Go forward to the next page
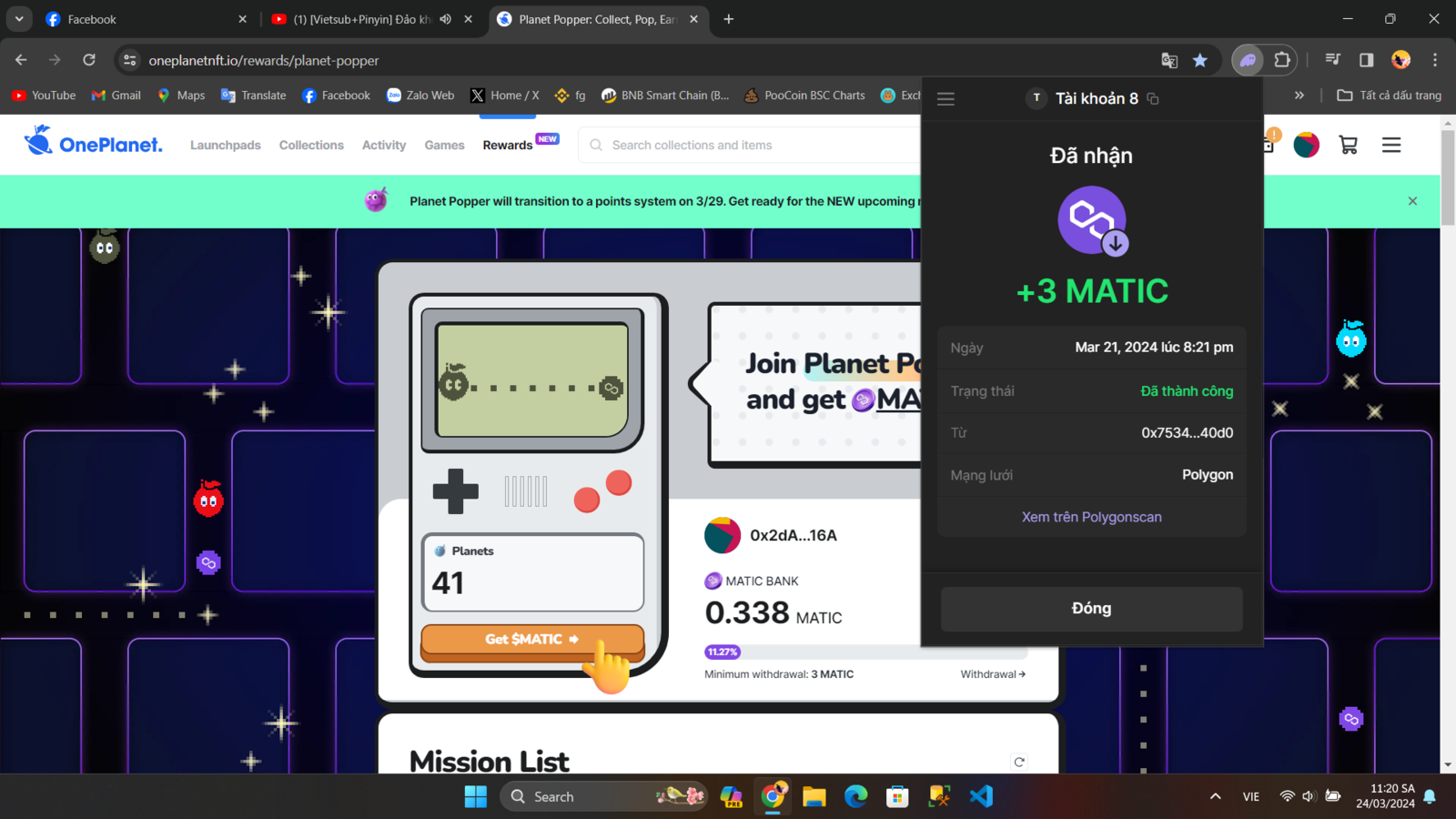The image size is (1456, 819). point(55,60)
